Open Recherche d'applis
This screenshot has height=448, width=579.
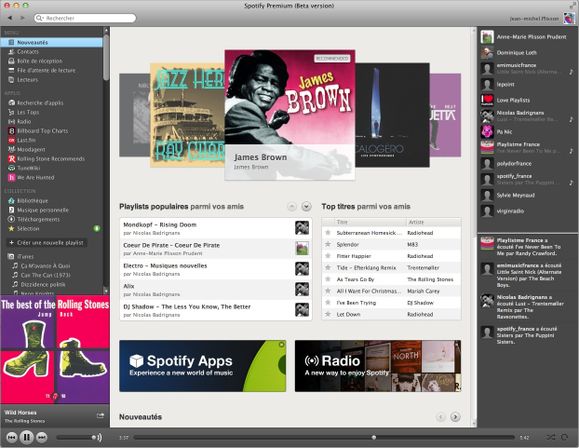click(40, 103)
